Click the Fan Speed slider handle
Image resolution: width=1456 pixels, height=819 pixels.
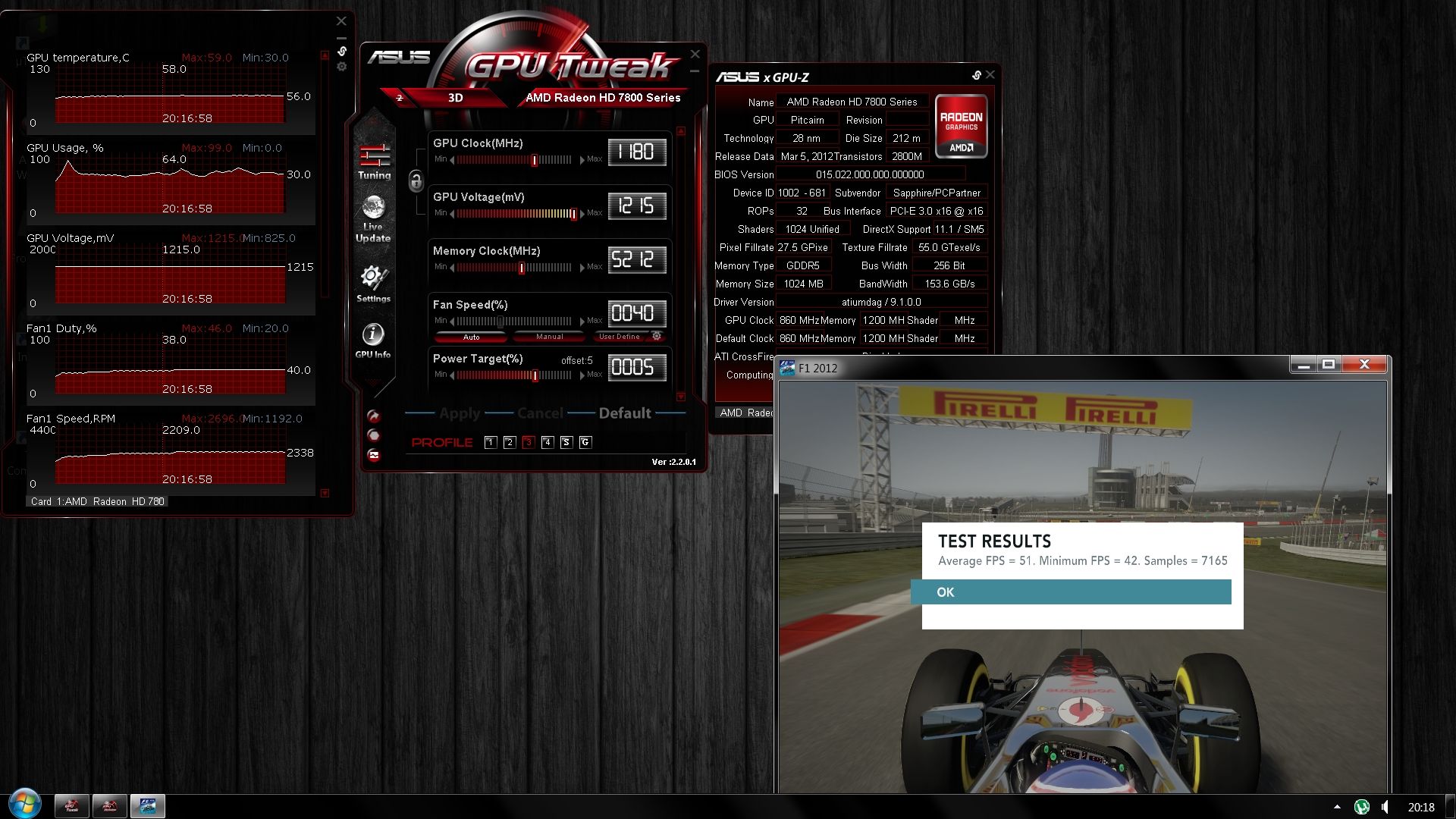(500, 322)
